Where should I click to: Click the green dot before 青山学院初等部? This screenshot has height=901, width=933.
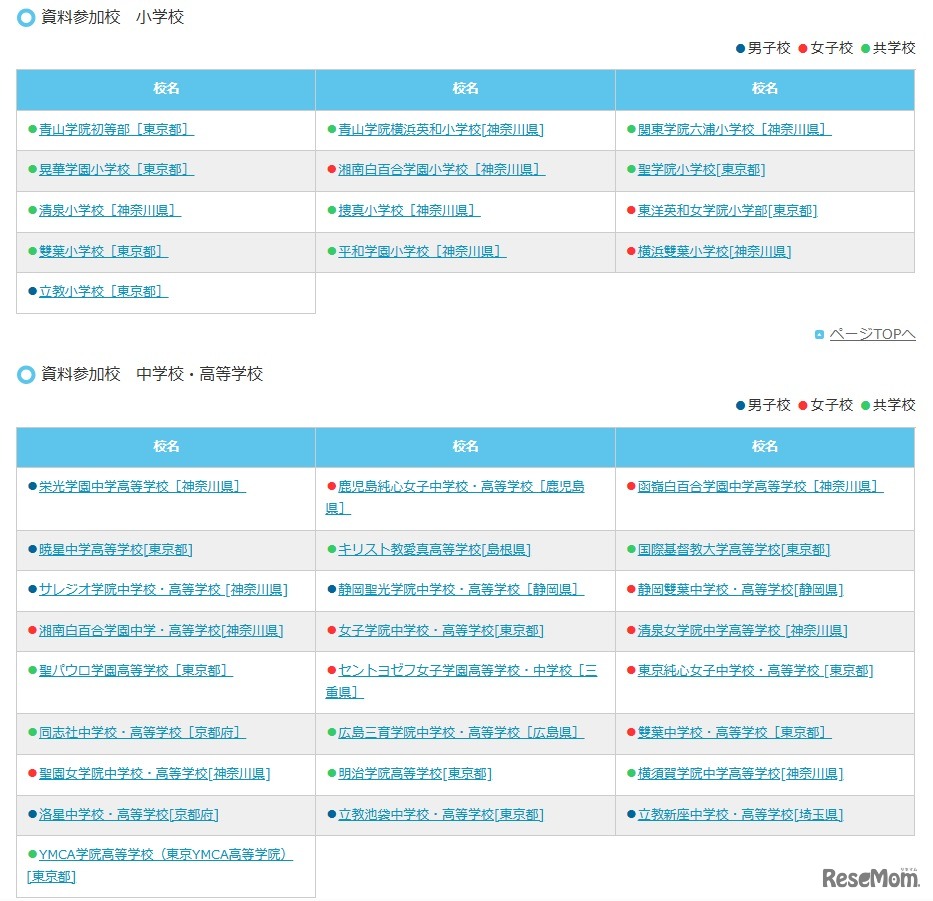pos(30,129)
